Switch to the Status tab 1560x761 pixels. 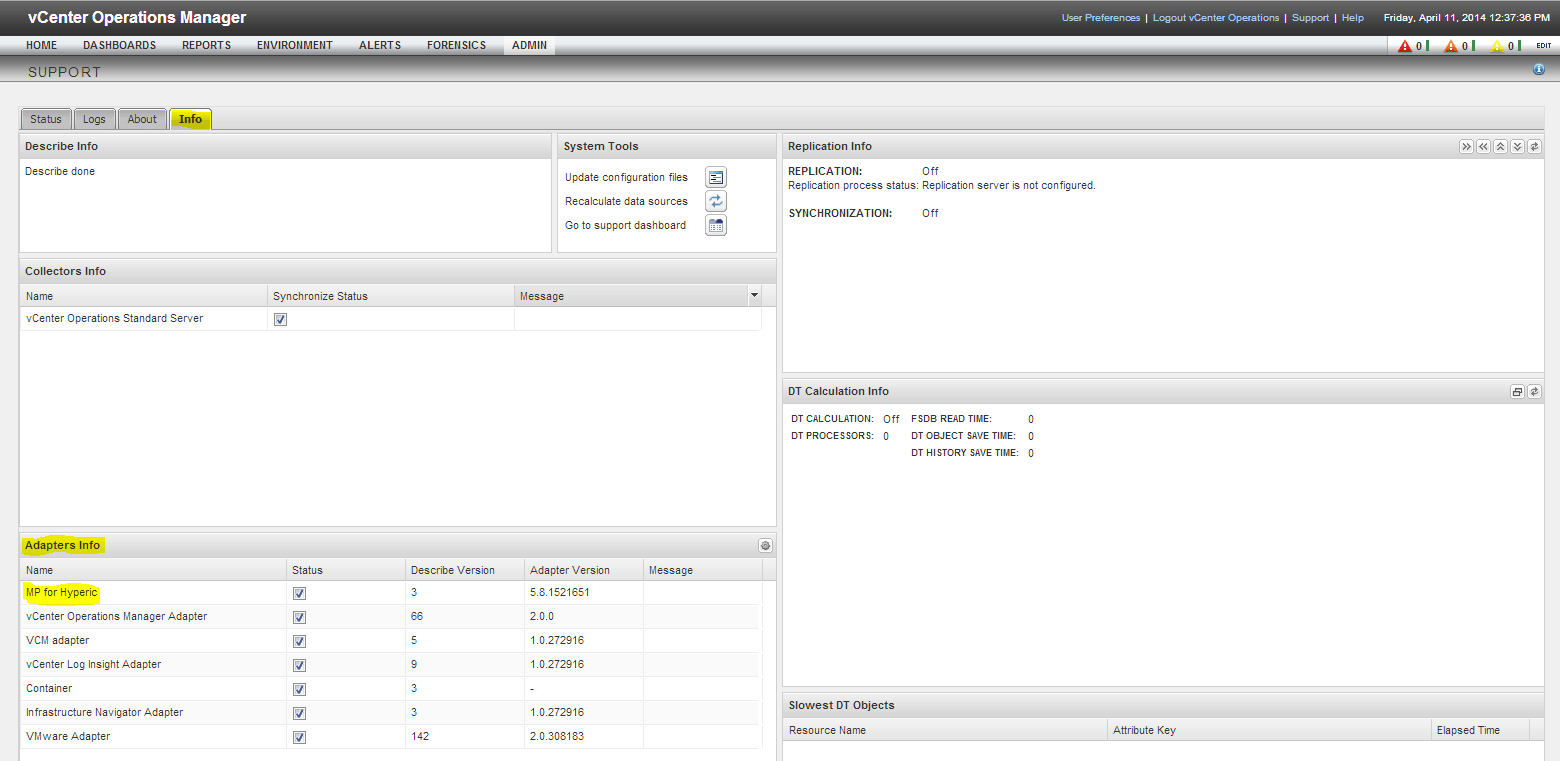(45, 118)
